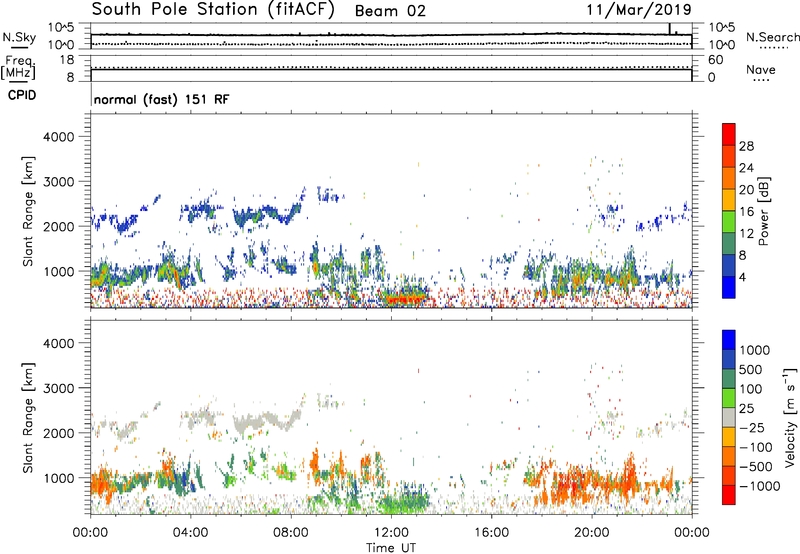Image resolution: width=800 pixels, height=554 pixels.
Task: Pick the gray 25 to -25 velocity segment
Action: pos(729,418)
